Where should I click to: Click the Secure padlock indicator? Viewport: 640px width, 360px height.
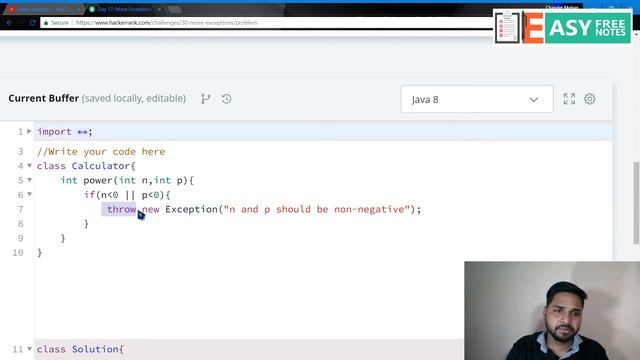coord(56,23)
